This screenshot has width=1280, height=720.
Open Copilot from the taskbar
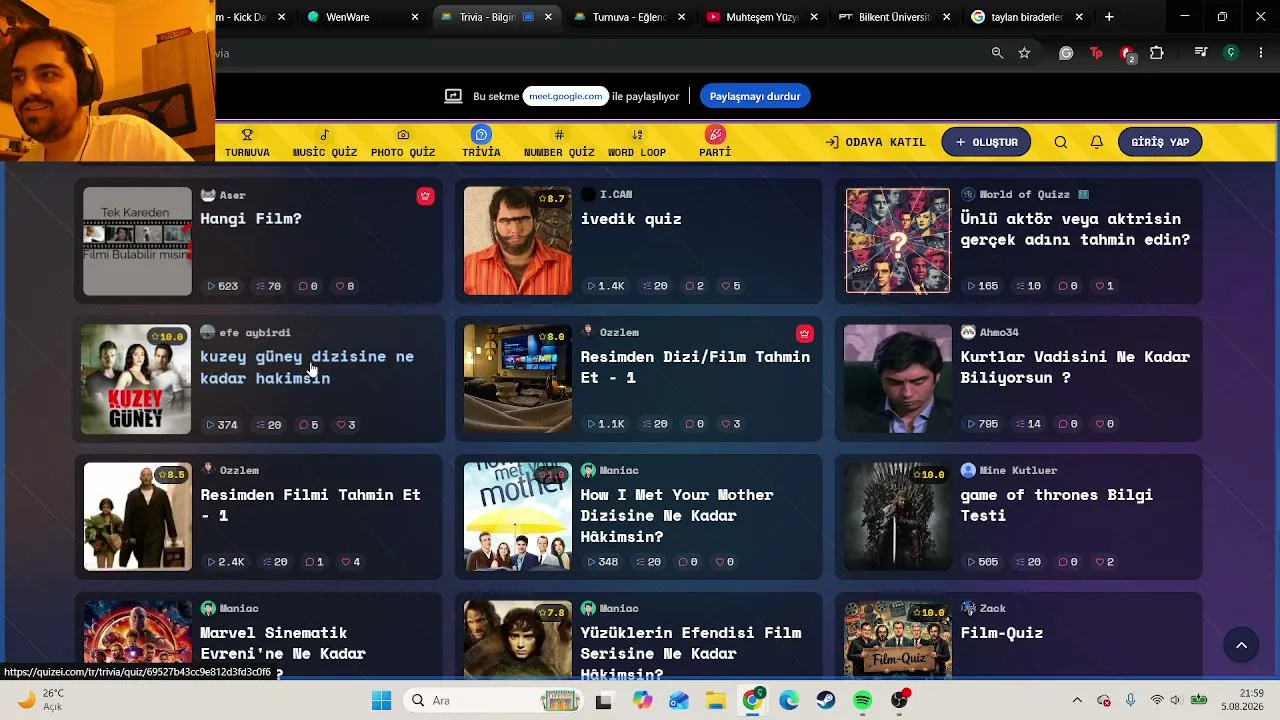(x=641, y=701)
